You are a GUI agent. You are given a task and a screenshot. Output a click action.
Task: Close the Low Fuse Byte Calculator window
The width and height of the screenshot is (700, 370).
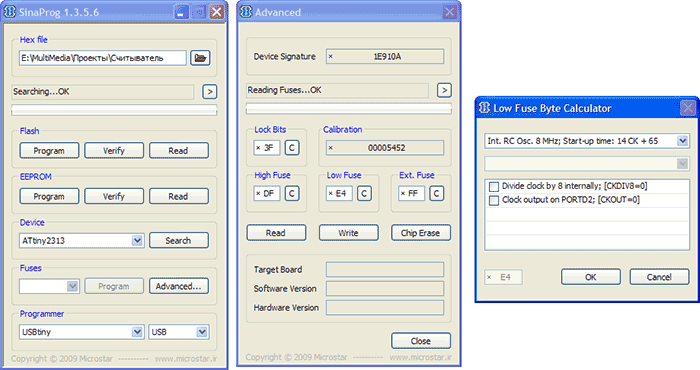pyautogui.click(x=688, y=108)
